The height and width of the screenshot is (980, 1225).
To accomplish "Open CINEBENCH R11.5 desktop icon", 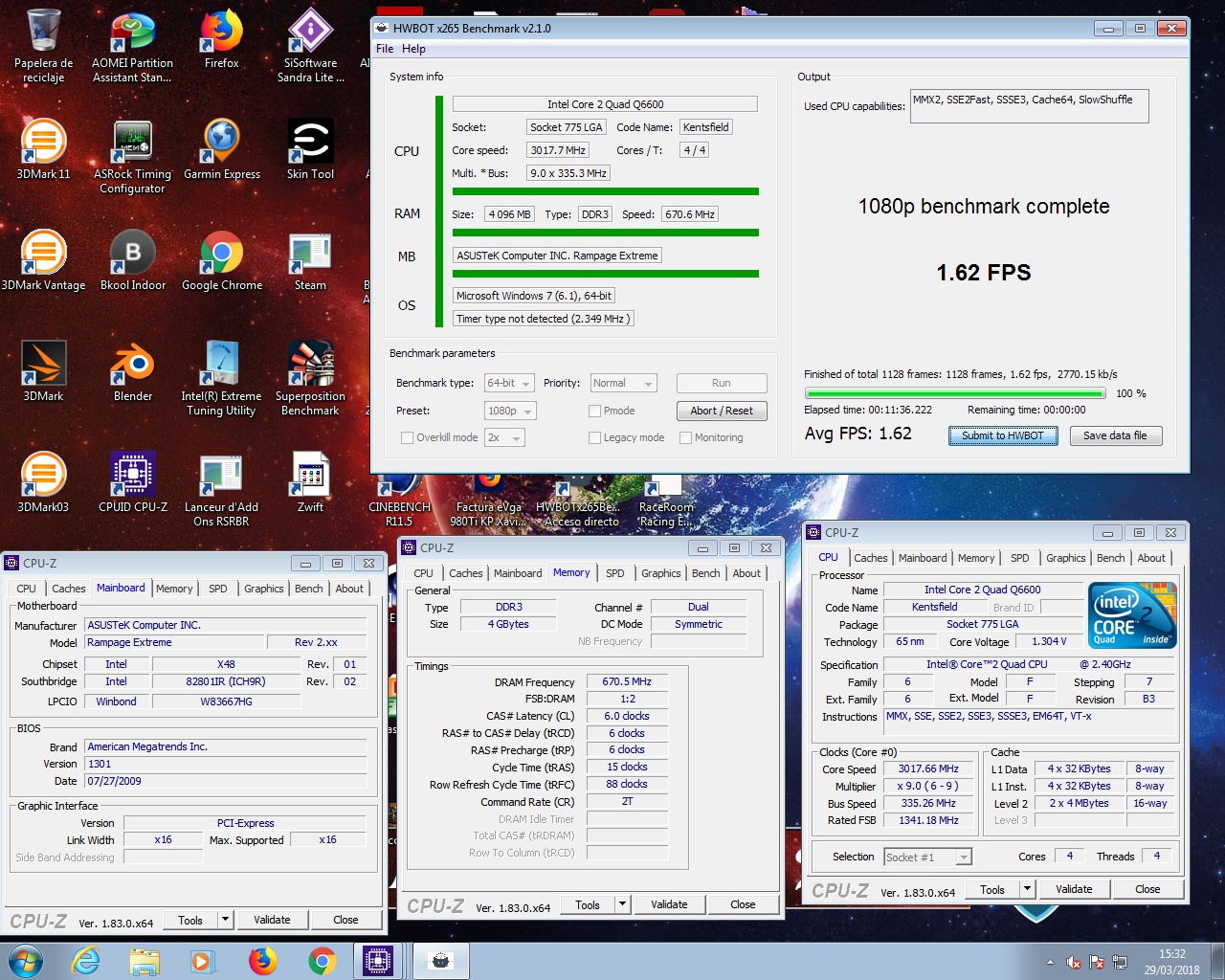I will pos(399,502).
